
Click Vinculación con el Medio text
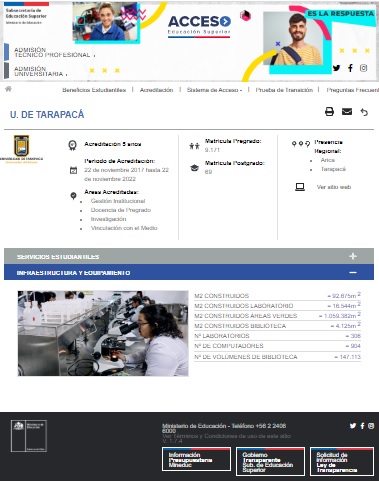(124, 228)
